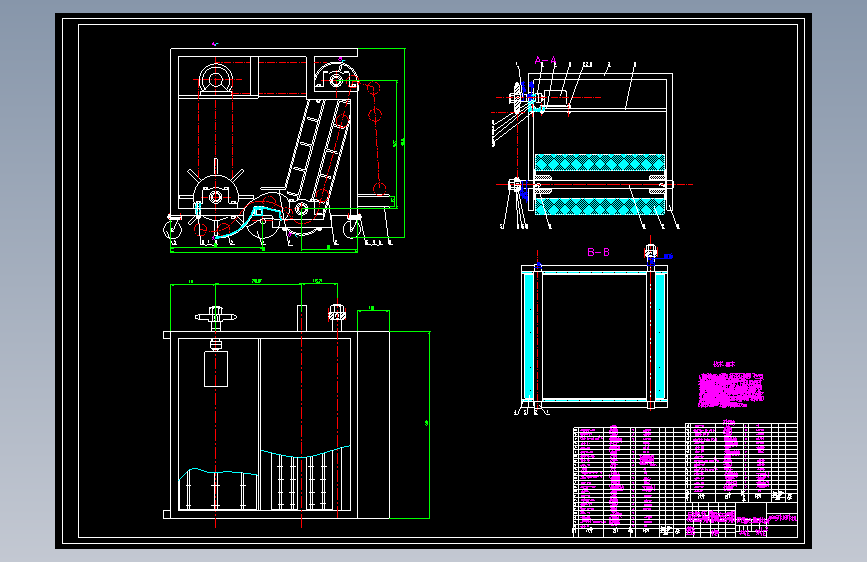This screenshot has height=562, width=867.
Task: Select the upper cyan hatched band in A-A view
Action: pos(600,162)
